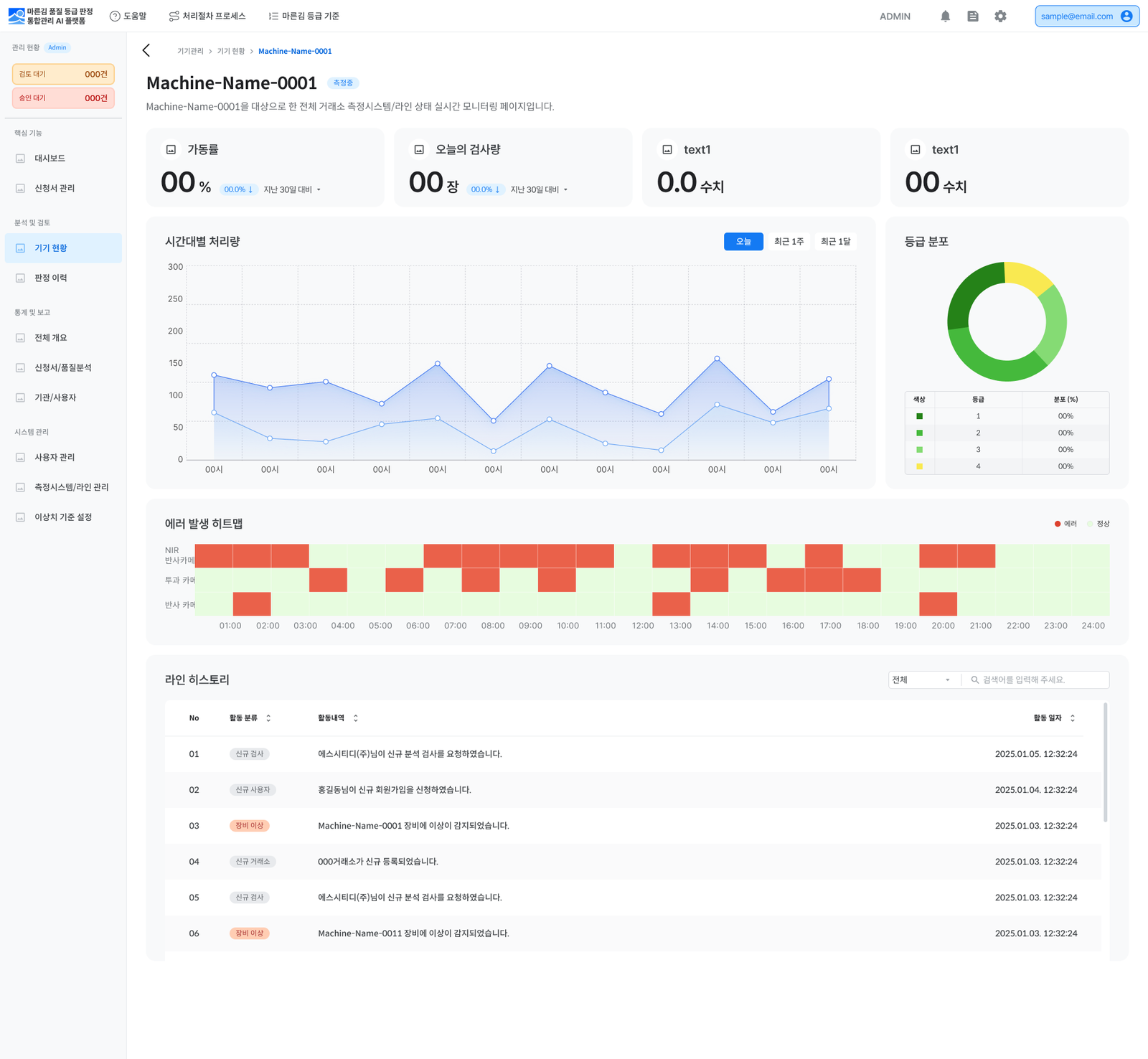Image resolution: width=1148 pixels, height=1059 pixels.
Task: Click the 도움말 help icon
Action: click(115, 16)
